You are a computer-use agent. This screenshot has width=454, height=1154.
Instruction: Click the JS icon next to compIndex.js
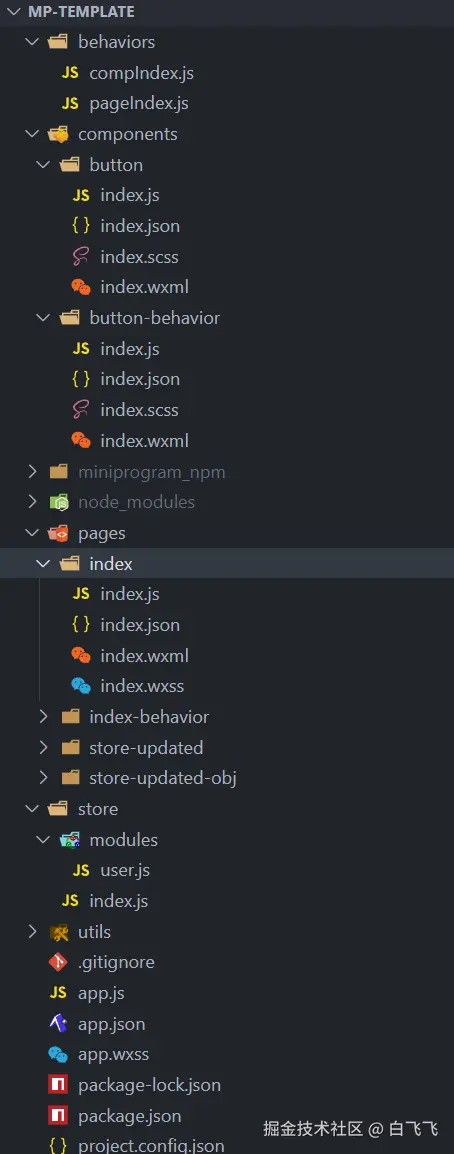[x=70, y=73]
